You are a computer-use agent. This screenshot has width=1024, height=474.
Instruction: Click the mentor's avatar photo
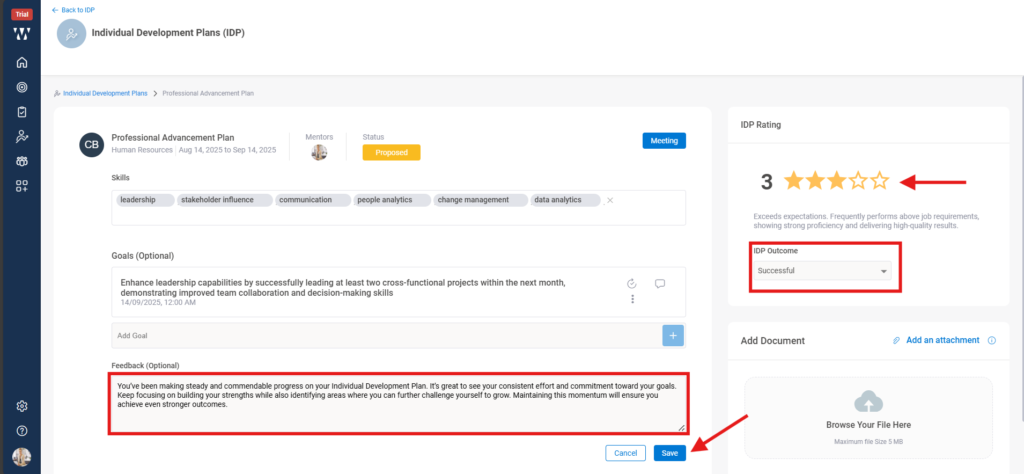point(319,152)
